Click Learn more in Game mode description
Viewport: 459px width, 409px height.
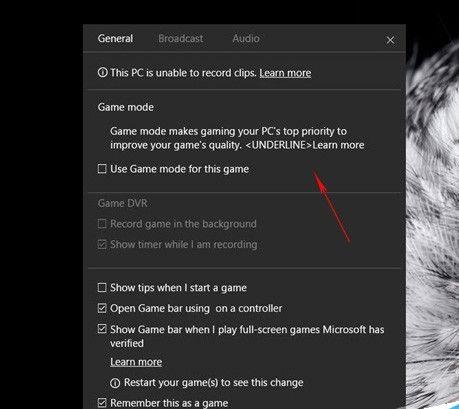tap(338, 145)
